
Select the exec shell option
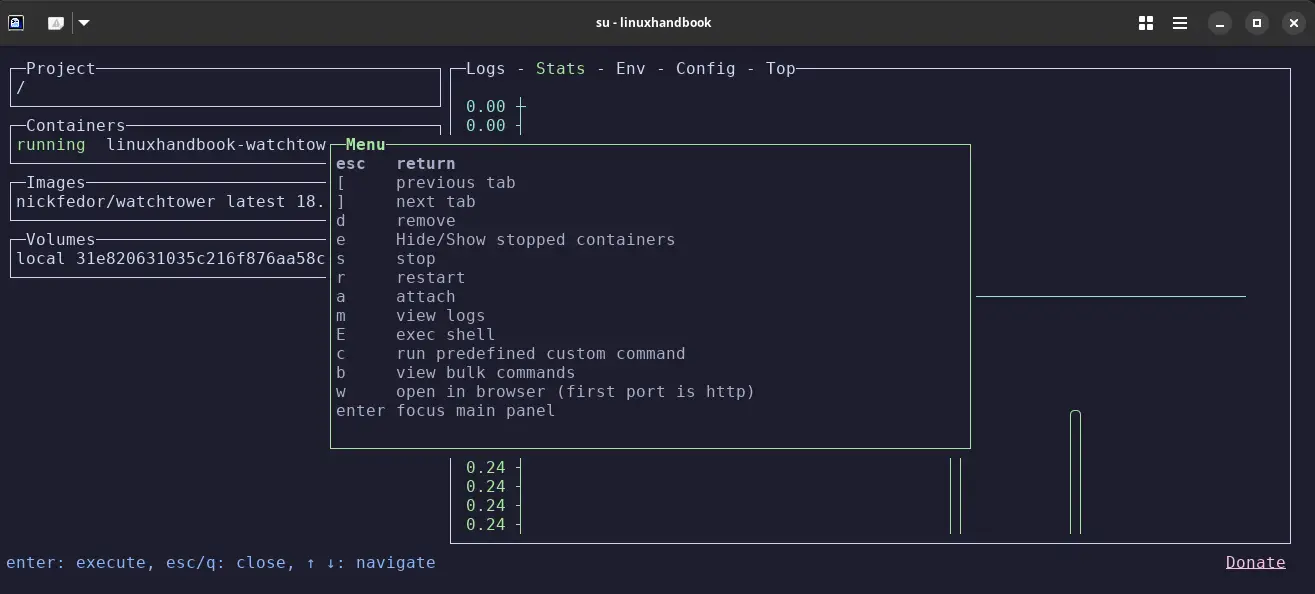coord(445,334)
